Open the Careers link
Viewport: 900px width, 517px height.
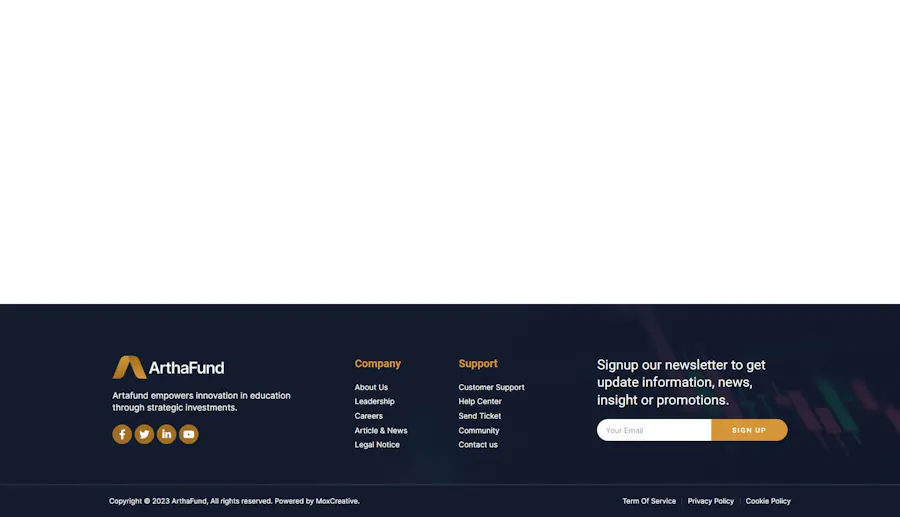pyautogui.click(x=368, y=416)
